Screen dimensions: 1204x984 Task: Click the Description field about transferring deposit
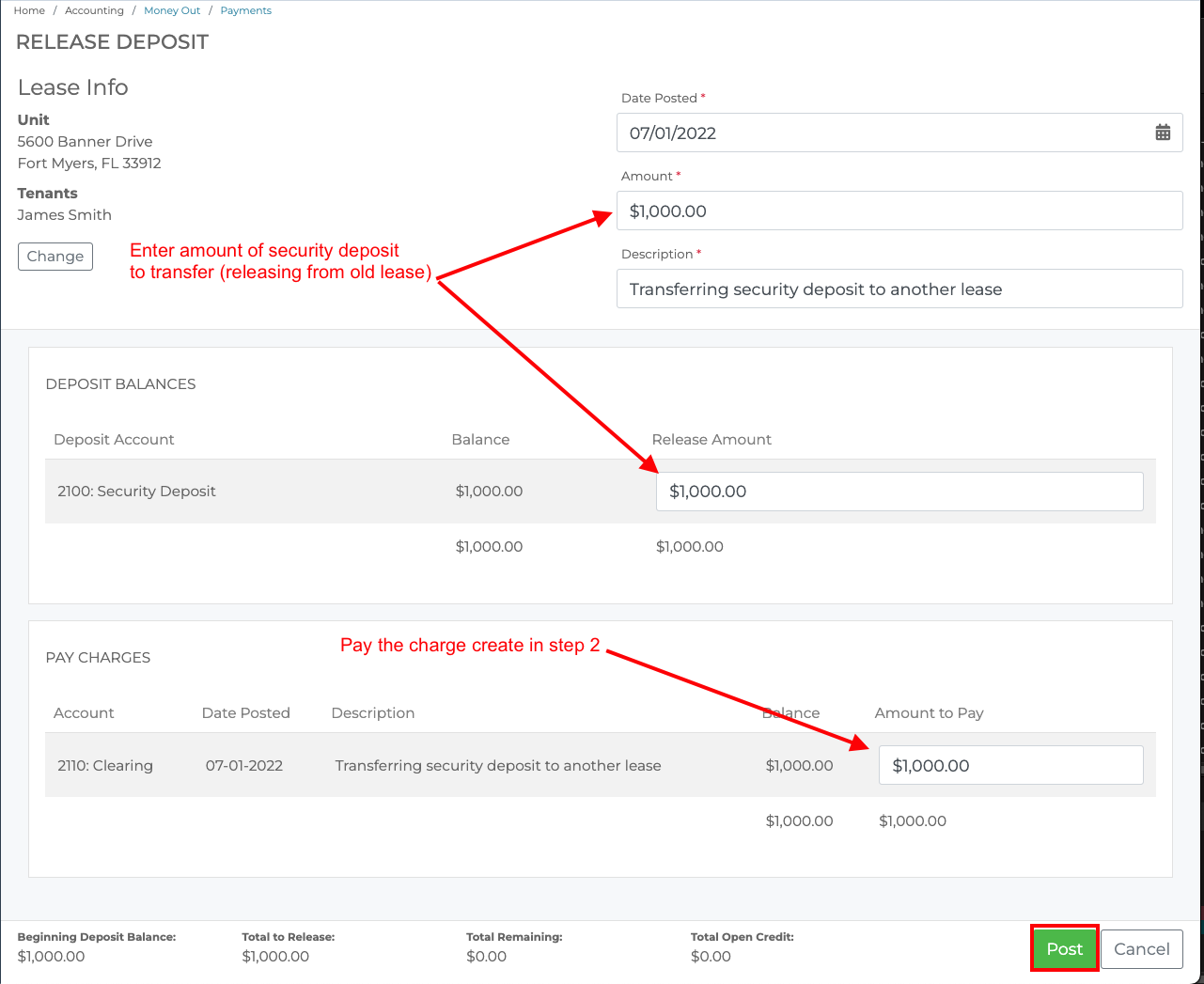click(846, 289)
